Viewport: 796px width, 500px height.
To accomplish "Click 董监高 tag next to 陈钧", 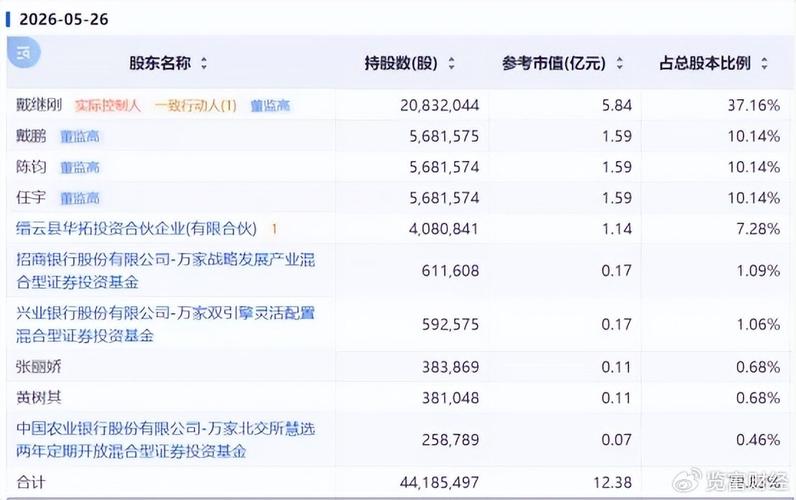I will pos(80,168).
